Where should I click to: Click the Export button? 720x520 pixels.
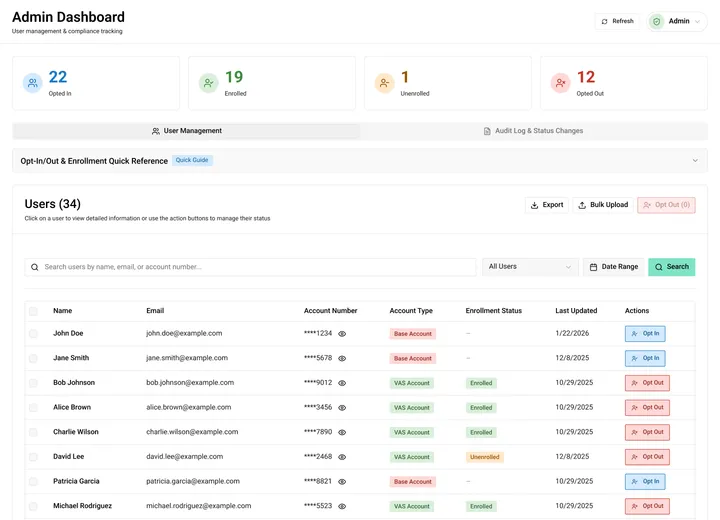pos(547,205)
